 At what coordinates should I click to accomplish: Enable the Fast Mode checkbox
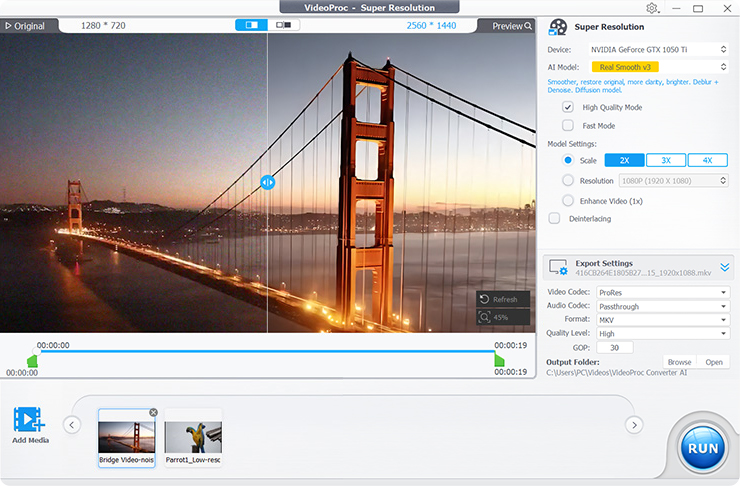click(x=568, y=126)
